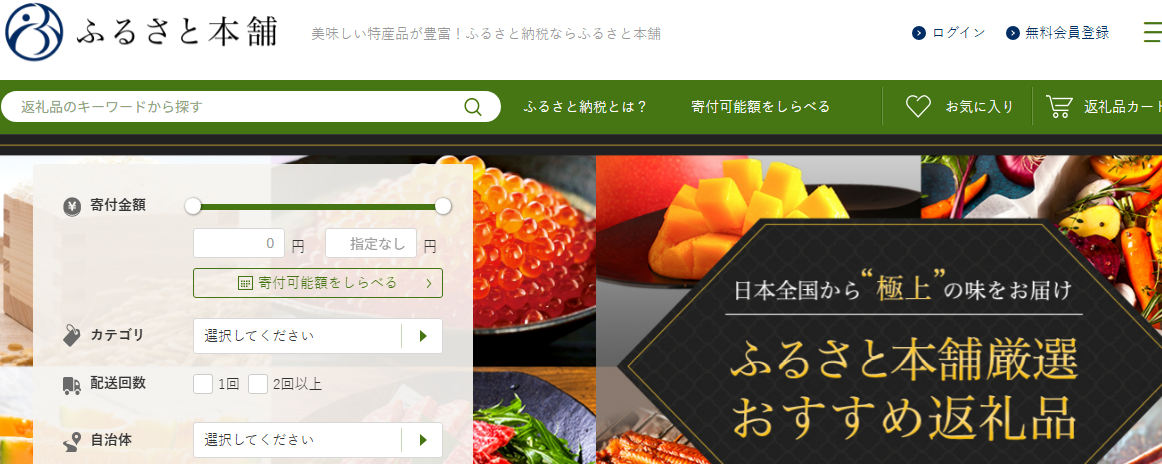Open 寄付可能額をしらべる in green navigation bar
The image size is (1162, 464).
(x=760, y=107)
